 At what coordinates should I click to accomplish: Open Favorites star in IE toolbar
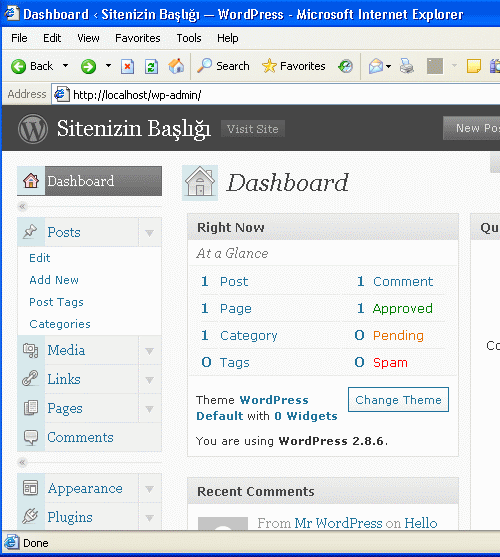pos(269,66)
